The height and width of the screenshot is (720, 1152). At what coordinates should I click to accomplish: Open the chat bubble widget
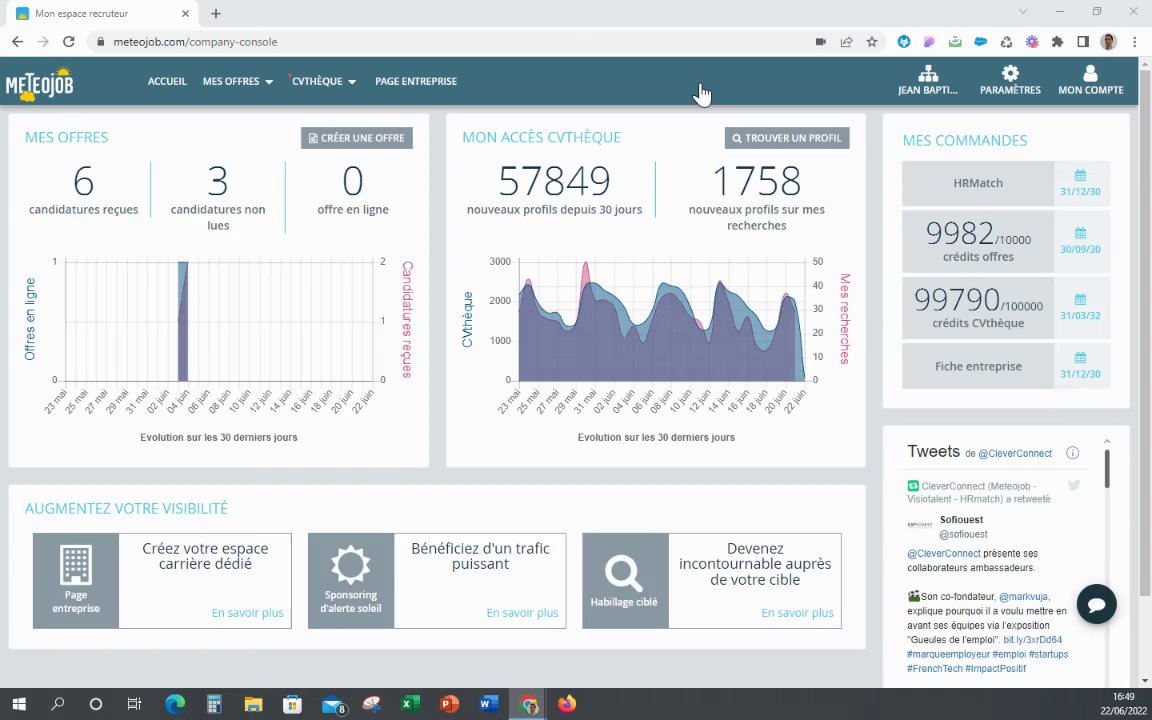tap(1096, 604)
